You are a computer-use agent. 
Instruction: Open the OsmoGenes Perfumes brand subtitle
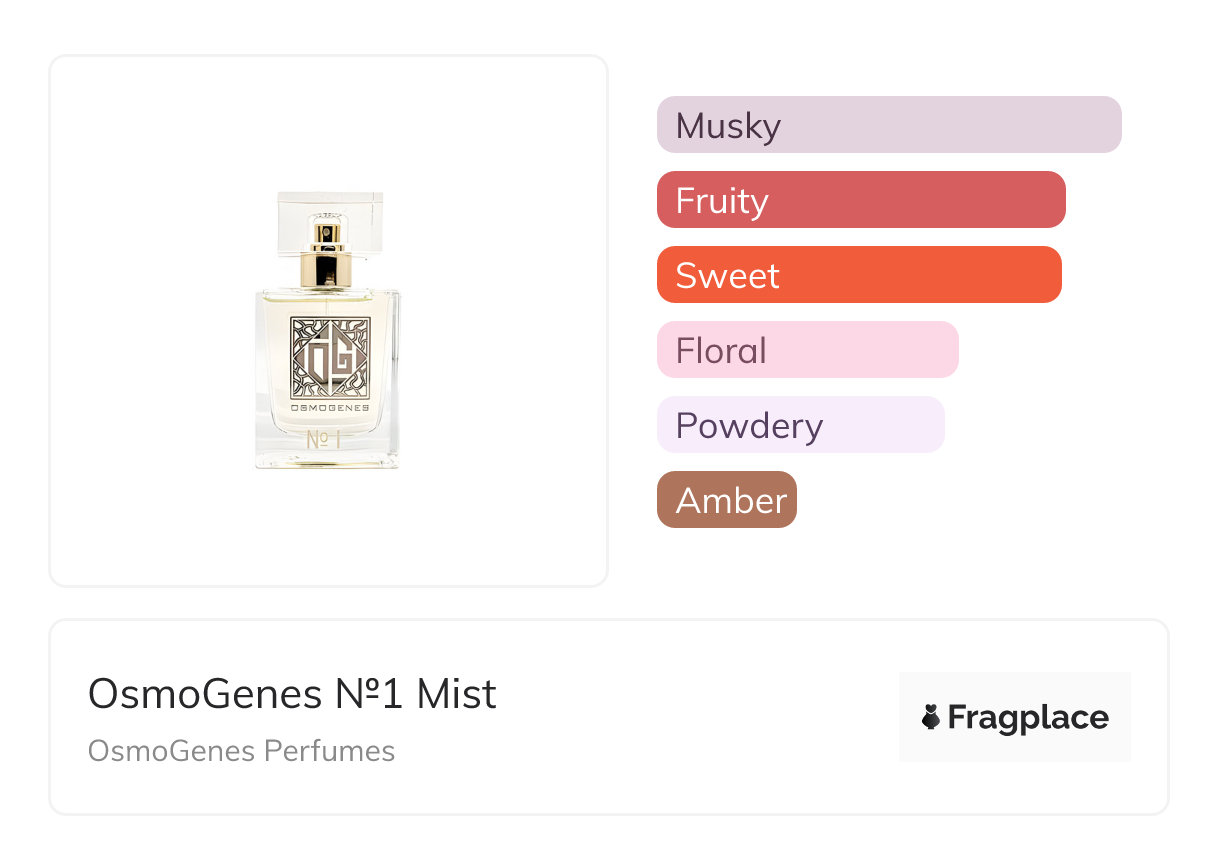[241, 751]
